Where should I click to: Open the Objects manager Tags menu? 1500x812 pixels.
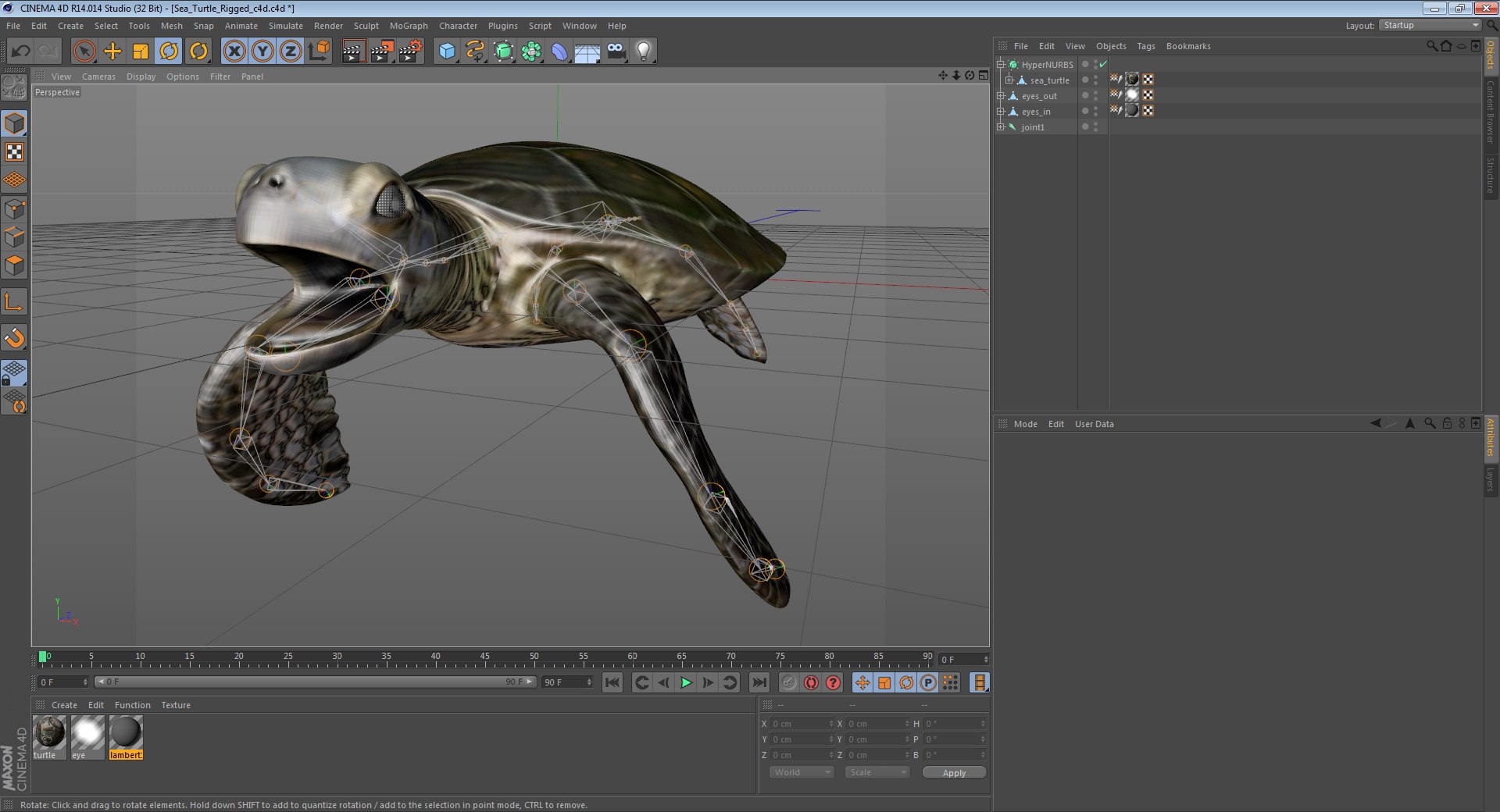click(1145, 46)
